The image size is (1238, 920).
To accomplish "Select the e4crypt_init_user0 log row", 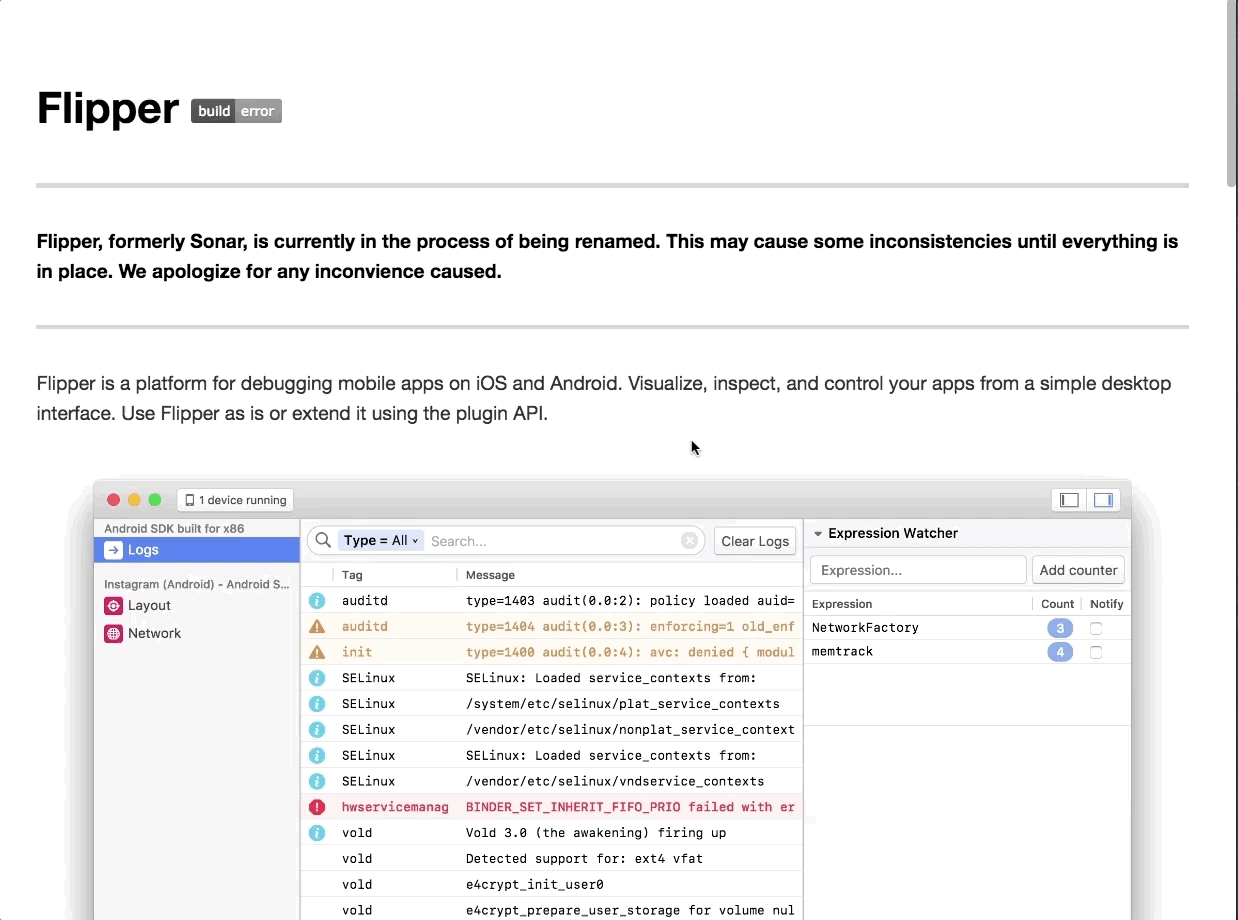I will pos(552,885).
